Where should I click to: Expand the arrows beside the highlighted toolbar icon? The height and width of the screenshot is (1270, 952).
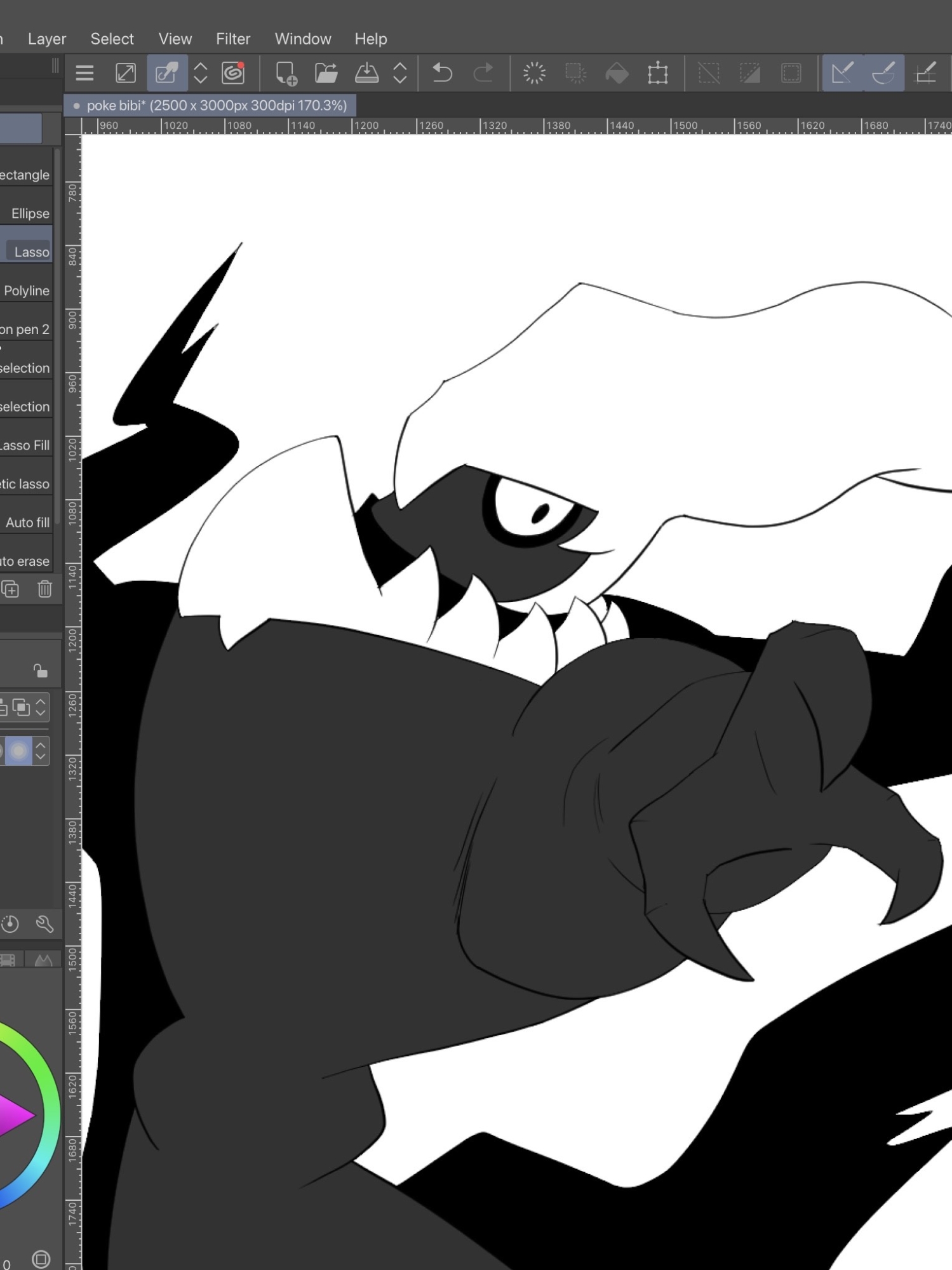201,74
